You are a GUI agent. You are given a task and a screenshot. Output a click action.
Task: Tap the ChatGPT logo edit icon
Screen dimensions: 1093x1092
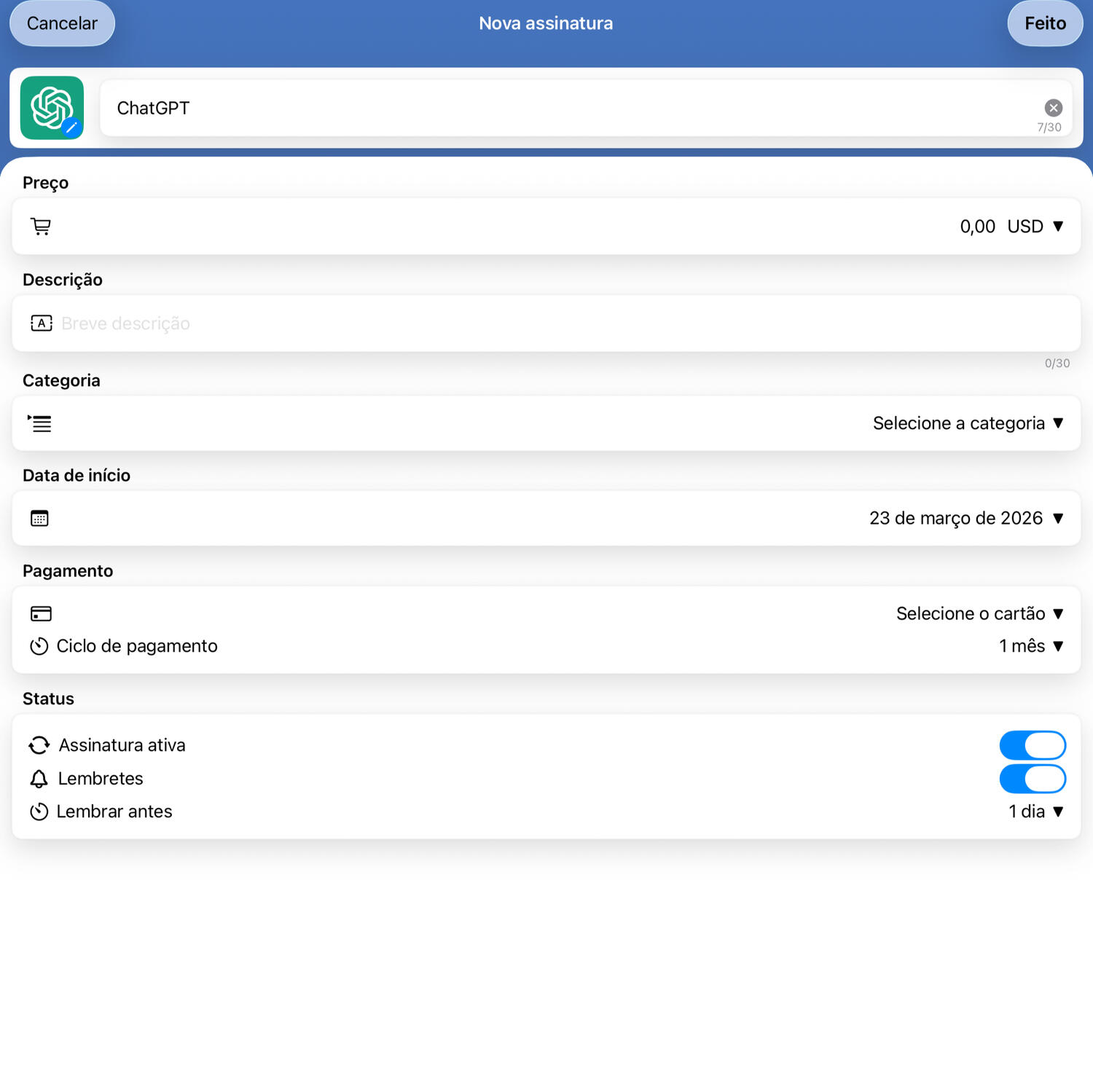pyautogui.click(x=71, y=127)
